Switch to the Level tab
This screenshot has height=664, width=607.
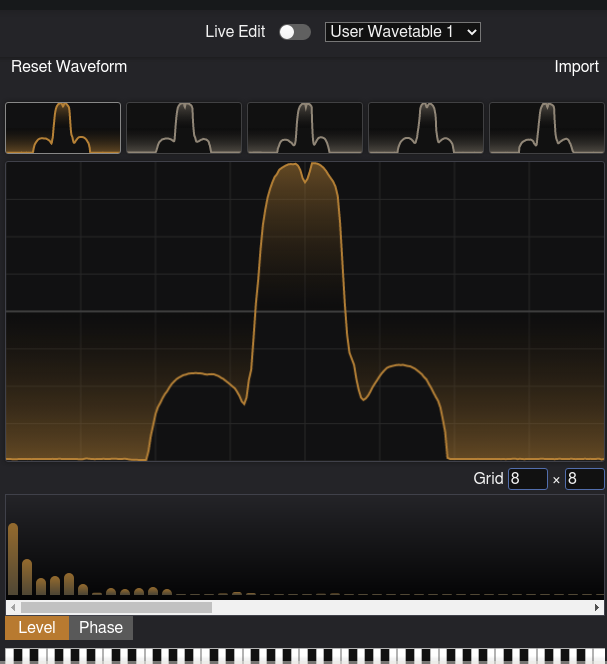coord(37,628)
